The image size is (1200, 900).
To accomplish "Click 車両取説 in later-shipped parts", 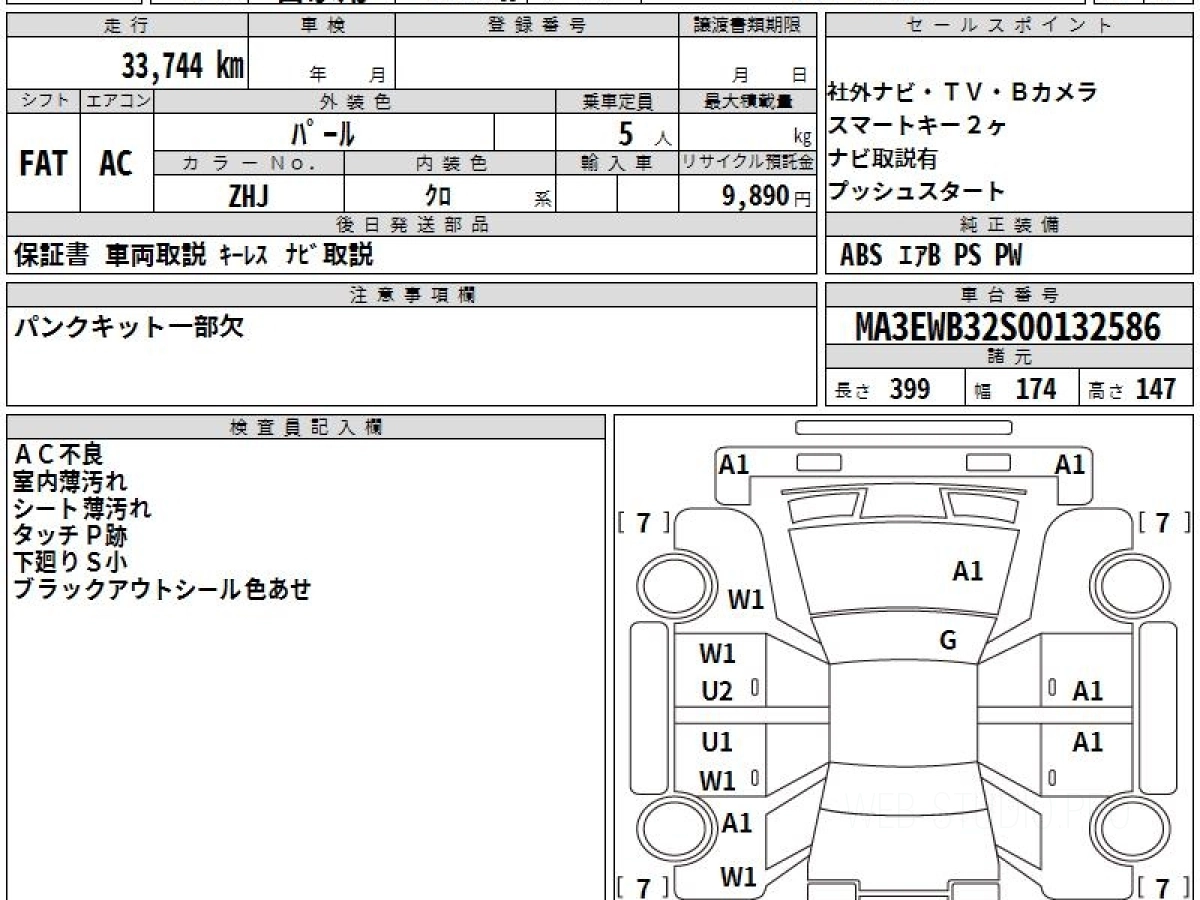I will click(155, 255).
